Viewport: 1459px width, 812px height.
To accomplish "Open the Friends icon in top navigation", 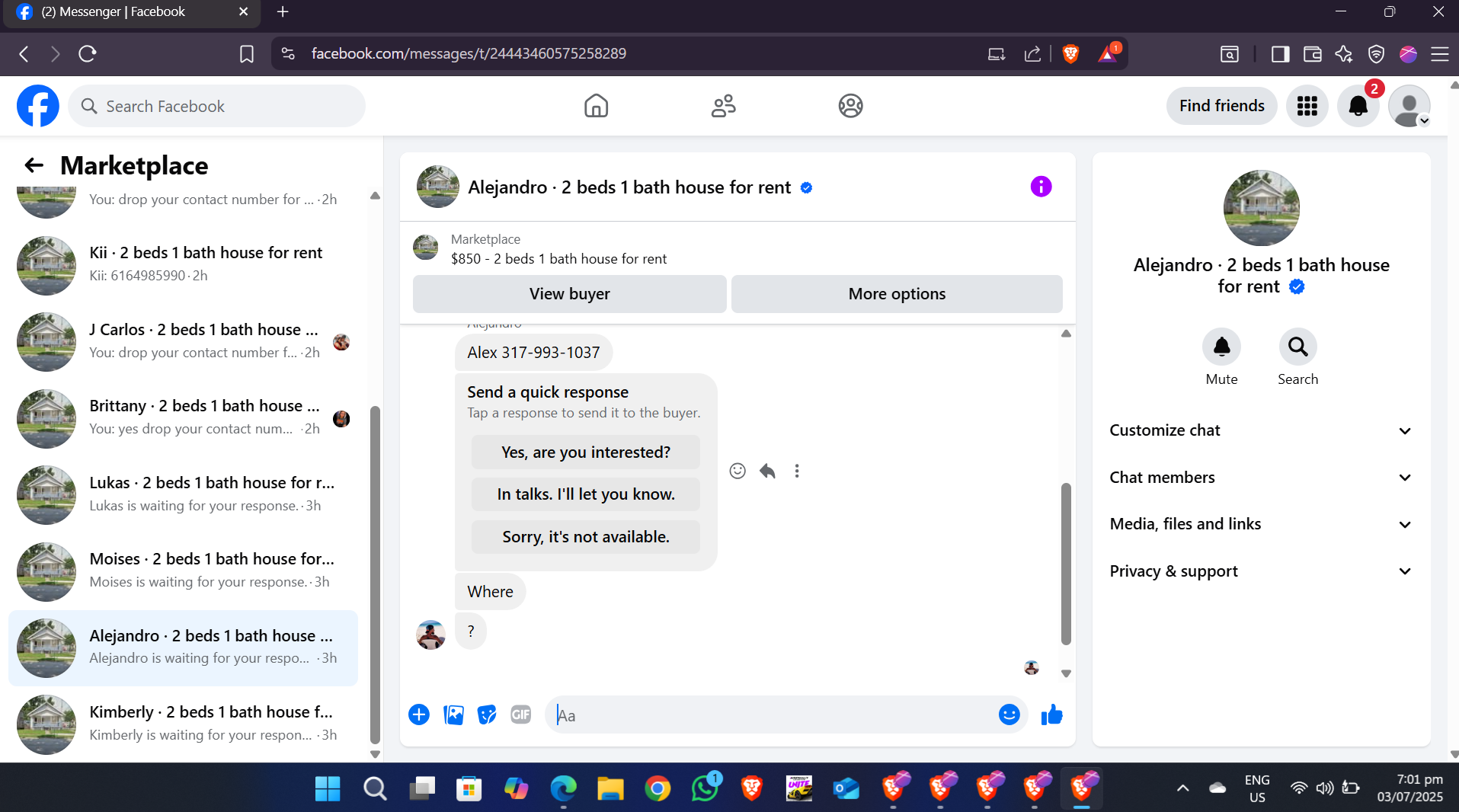I will [723, 106].
